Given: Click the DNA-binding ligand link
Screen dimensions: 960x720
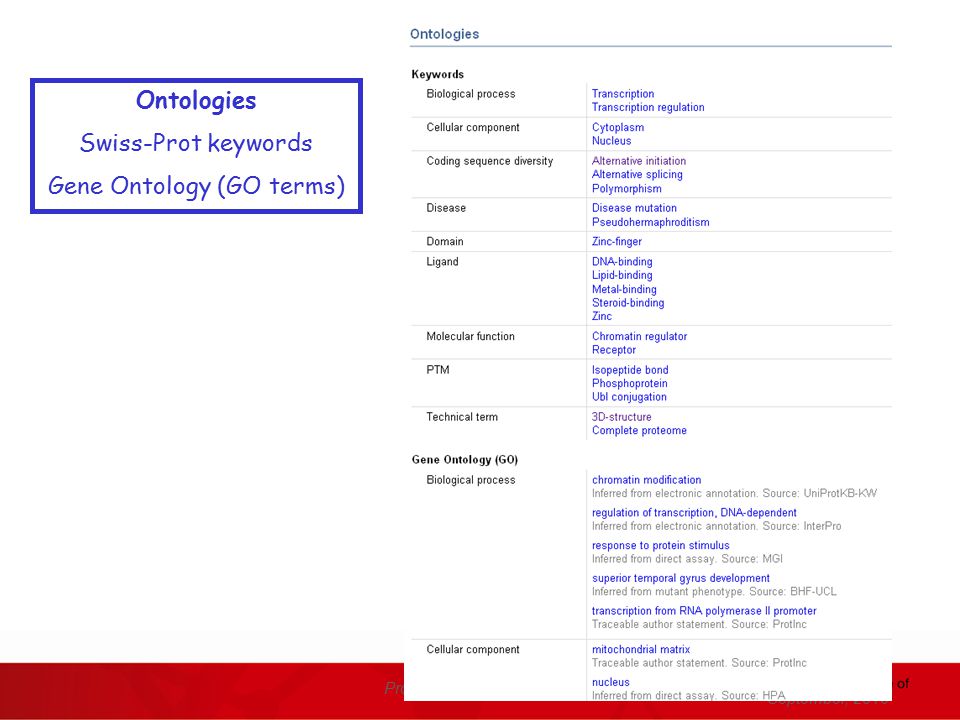Looking at the screenshot, I should coord(622,262).
